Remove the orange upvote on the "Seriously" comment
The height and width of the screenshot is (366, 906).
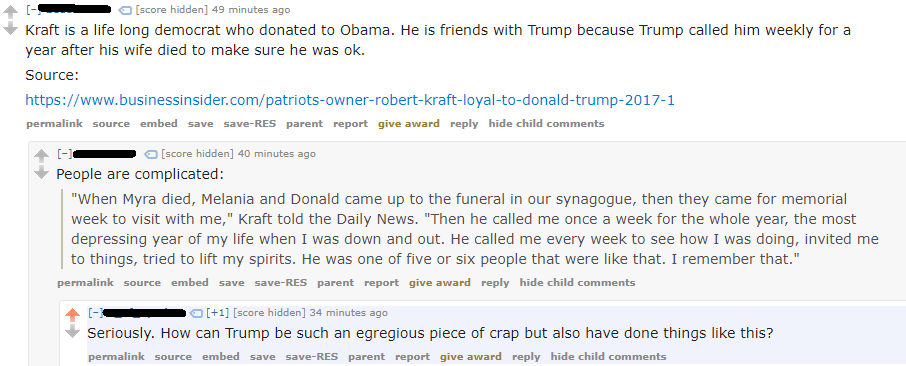point(72,315)
